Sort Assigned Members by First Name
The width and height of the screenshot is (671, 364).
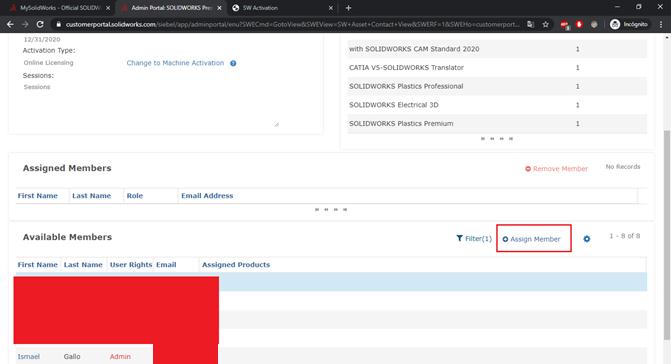coord(38,195)
